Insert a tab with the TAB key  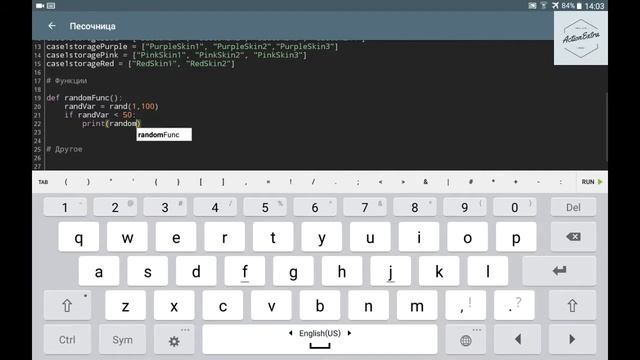coord(43,182)
